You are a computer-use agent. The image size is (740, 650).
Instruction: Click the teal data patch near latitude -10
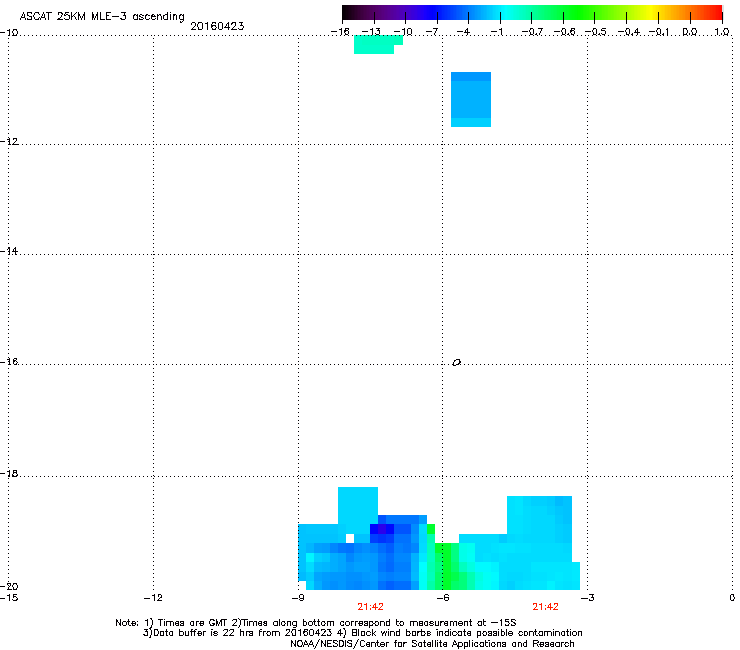coord(376,45)
